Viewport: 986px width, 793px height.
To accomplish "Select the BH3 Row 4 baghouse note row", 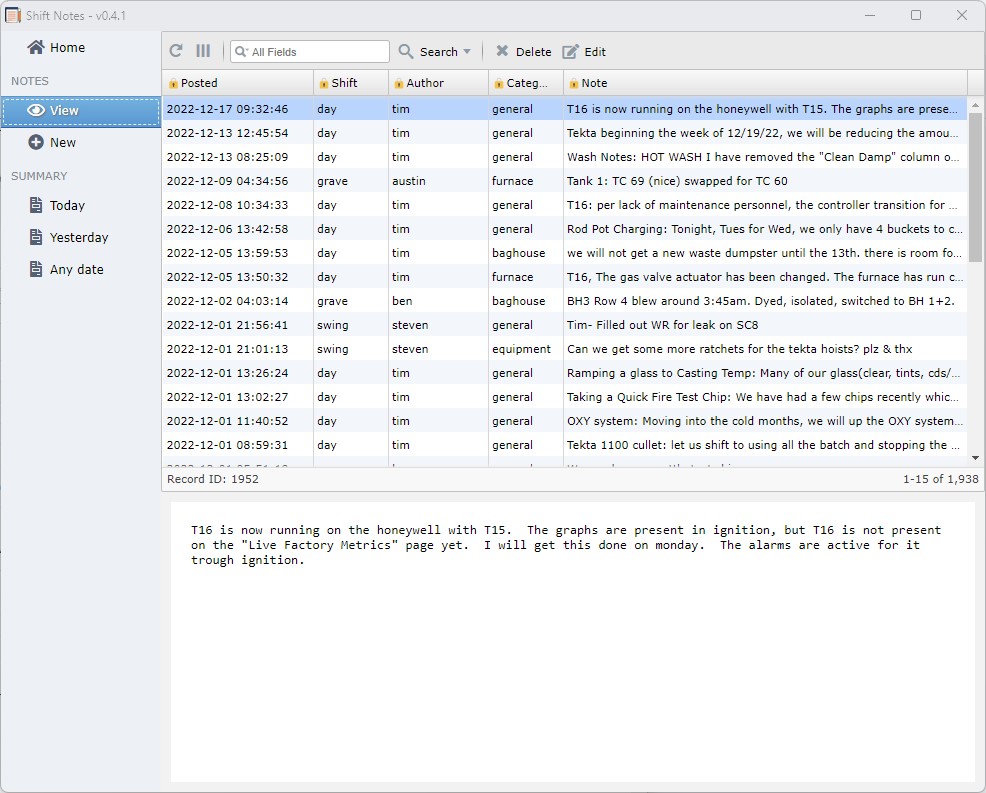I will point(564,301).
